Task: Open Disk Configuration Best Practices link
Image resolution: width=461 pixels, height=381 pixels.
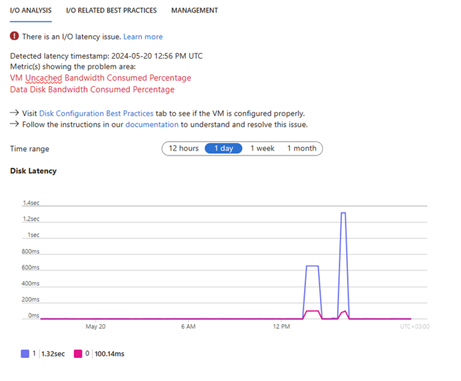Action: [96, 113]
